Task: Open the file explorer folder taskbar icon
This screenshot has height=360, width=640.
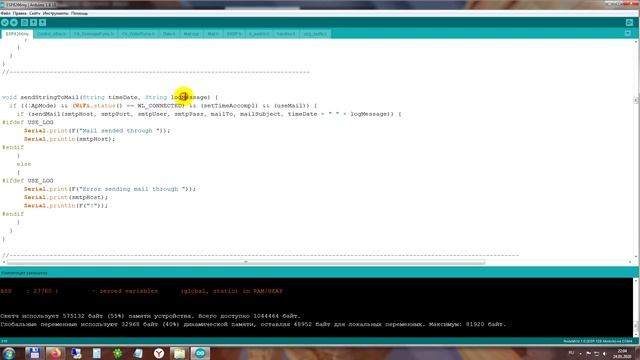Action: click(x=179, y=353)
